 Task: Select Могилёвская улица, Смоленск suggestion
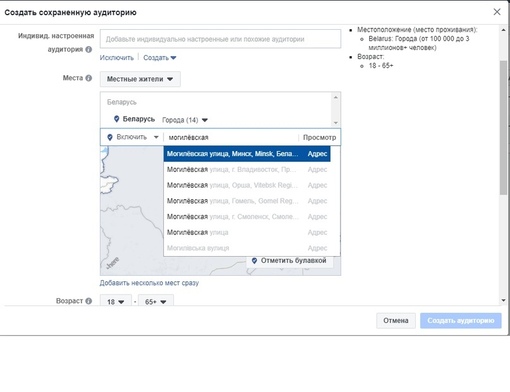point(247,216)
